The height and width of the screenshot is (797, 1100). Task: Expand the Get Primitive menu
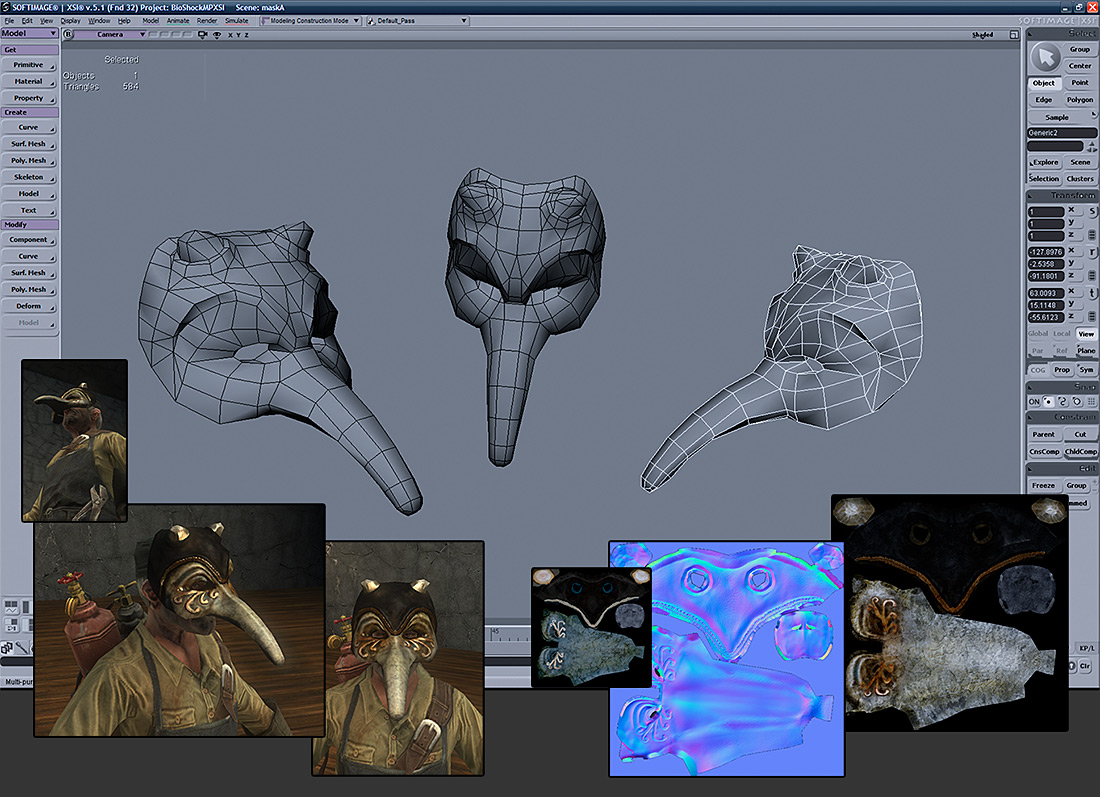pos(29,65)
